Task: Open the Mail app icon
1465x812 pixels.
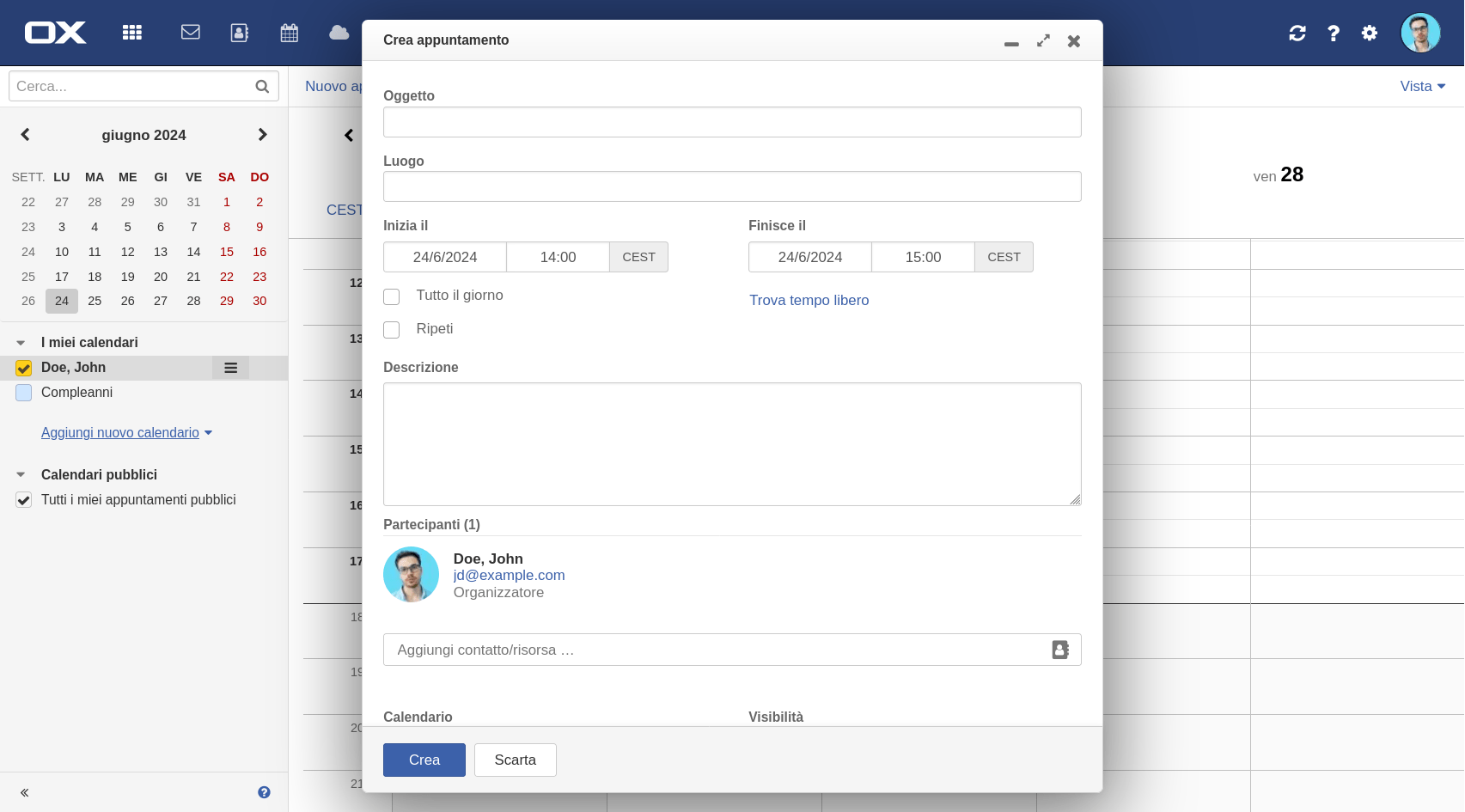Action: click(191, 33)
